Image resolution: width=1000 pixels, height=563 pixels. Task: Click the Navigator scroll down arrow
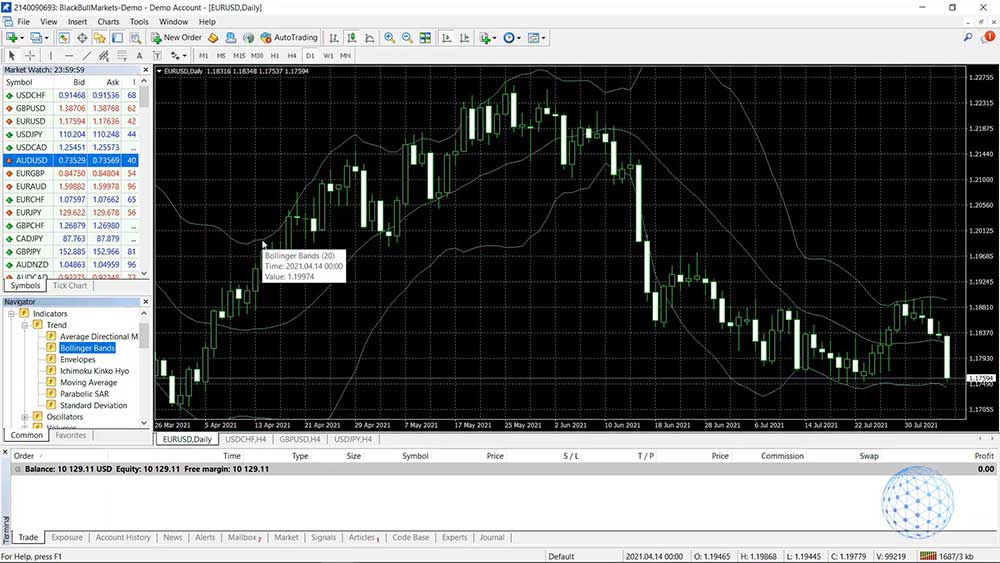144,423
